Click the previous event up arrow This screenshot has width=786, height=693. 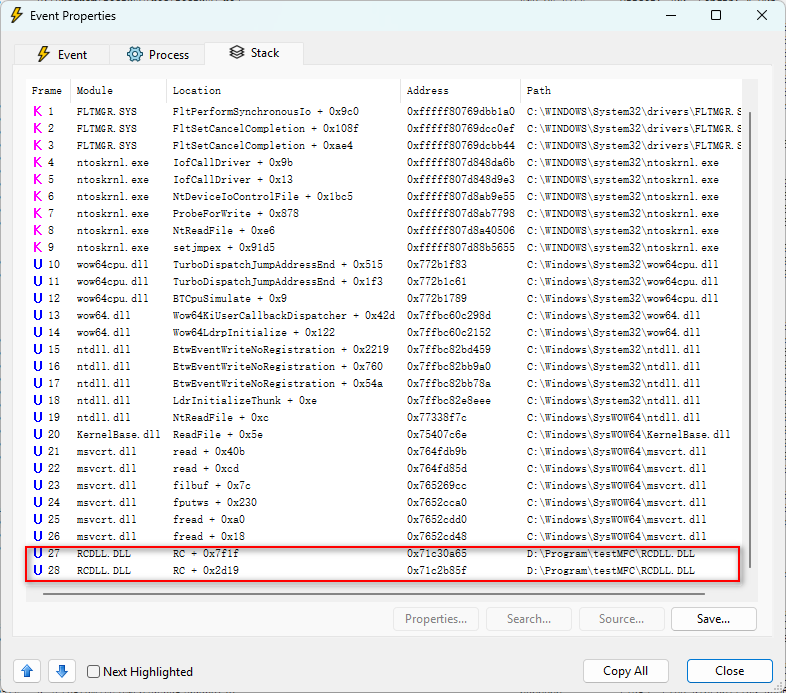pos(27,671)
